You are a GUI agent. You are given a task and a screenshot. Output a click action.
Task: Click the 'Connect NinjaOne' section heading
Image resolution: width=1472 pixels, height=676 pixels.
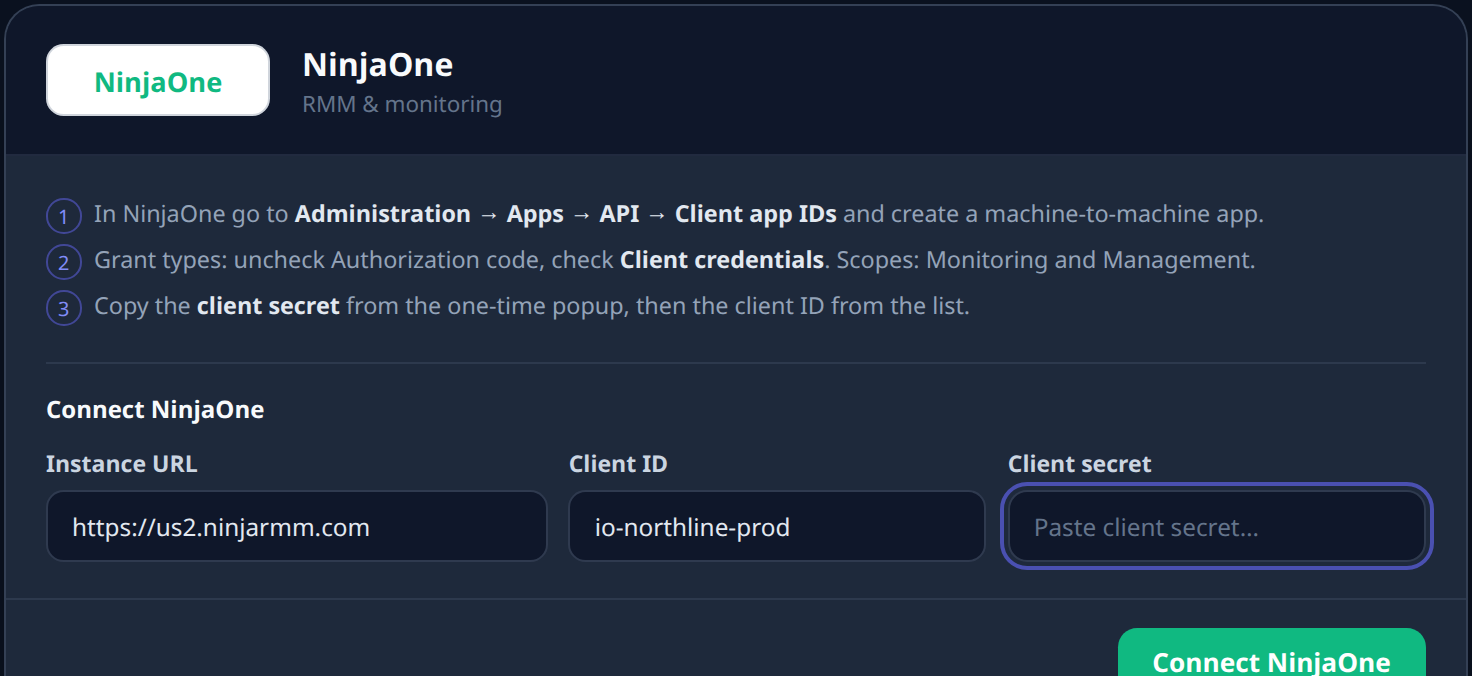coord(155,410)
